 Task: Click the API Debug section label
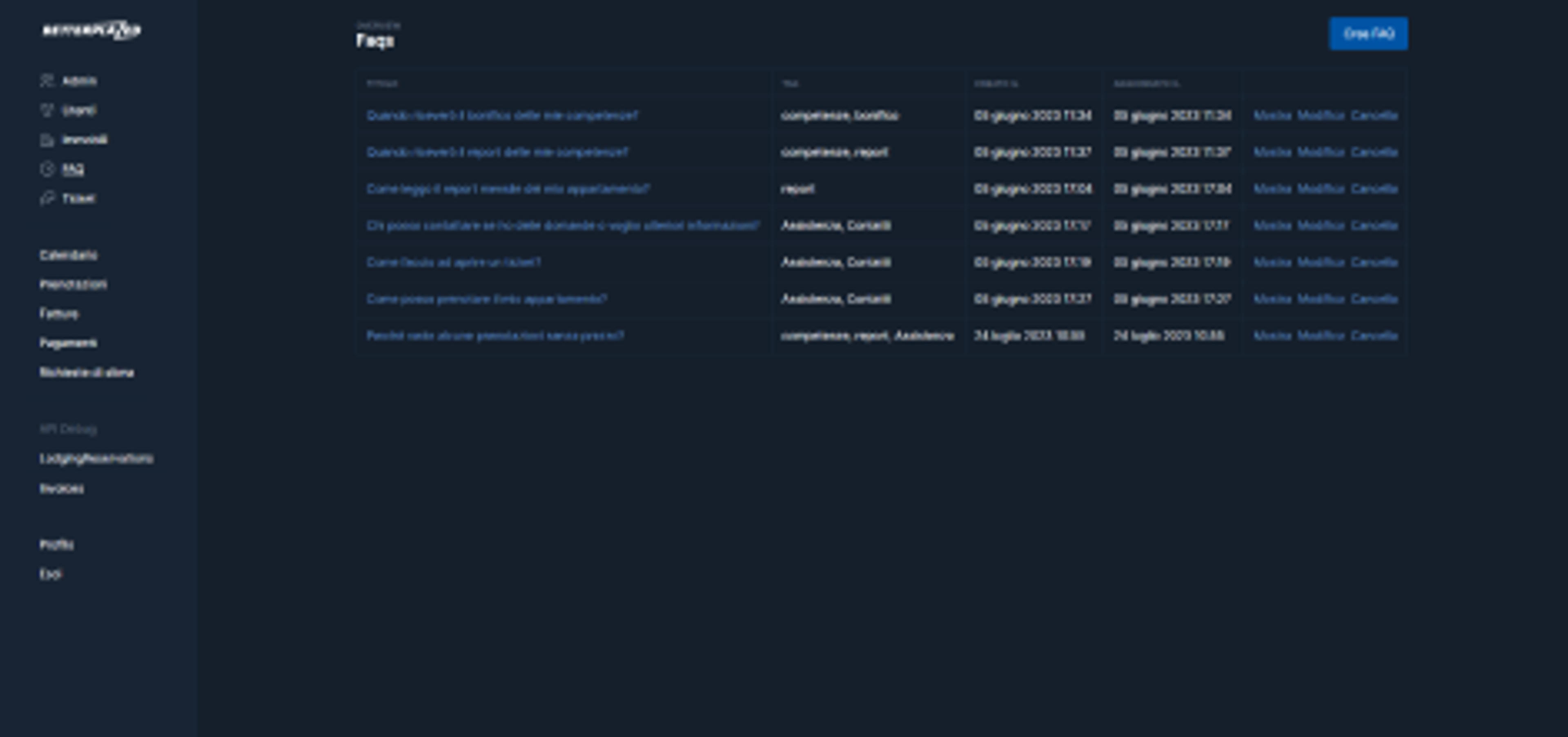pyautogui.click(x=68, y=429)
